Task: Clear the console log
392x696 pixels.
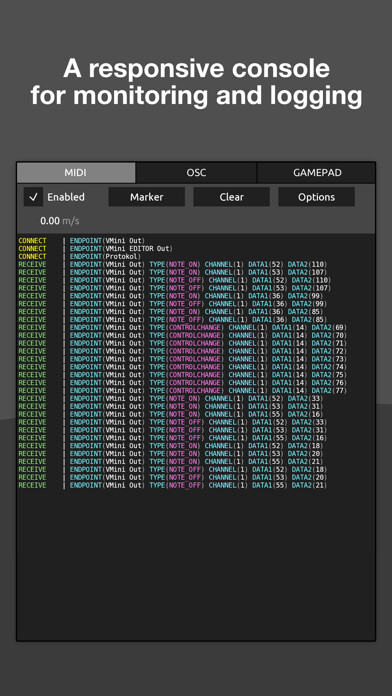Action: tap(231, 197)
